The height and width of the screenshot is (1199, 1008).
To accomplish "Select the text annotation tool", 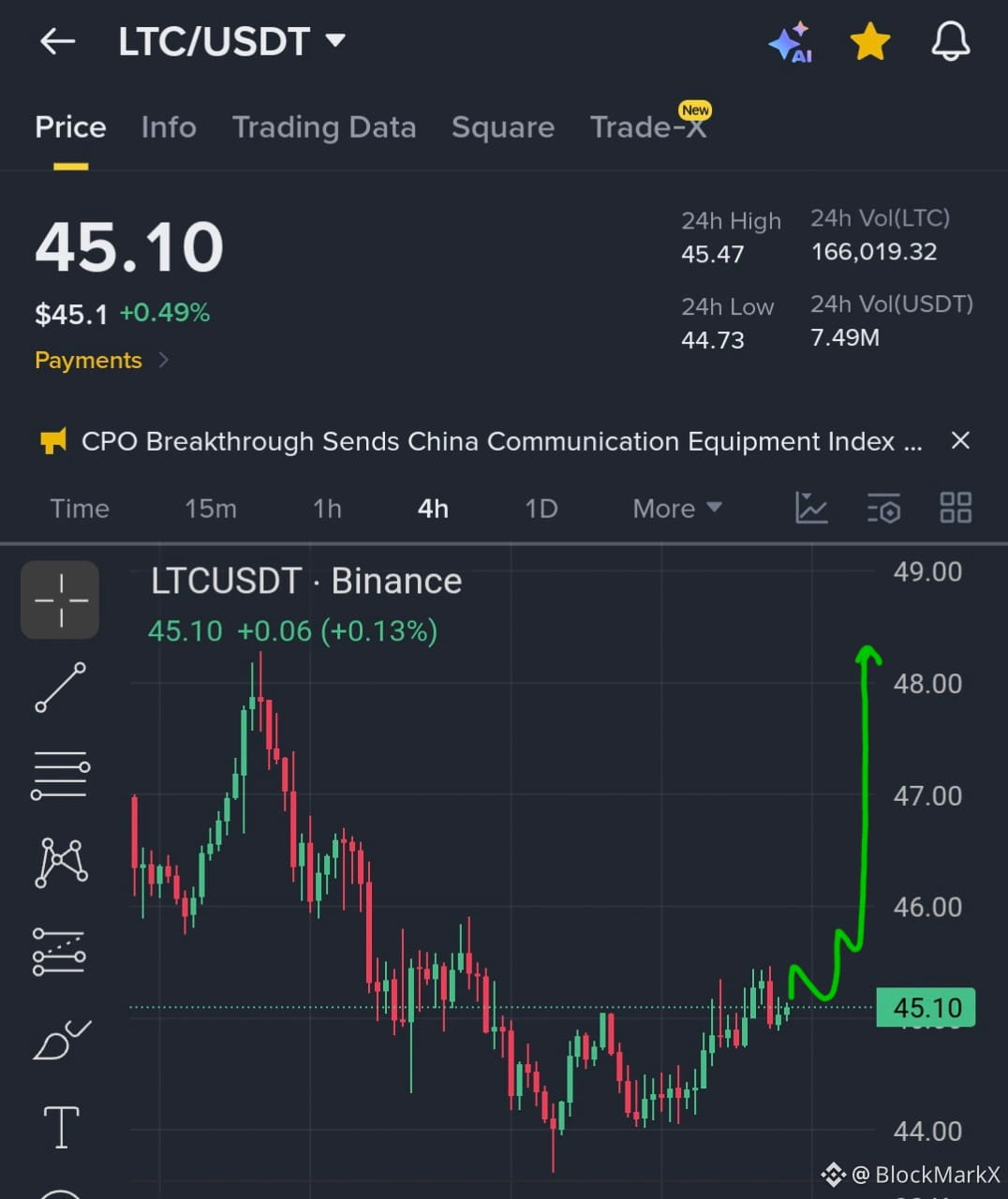I will 62,1127.
